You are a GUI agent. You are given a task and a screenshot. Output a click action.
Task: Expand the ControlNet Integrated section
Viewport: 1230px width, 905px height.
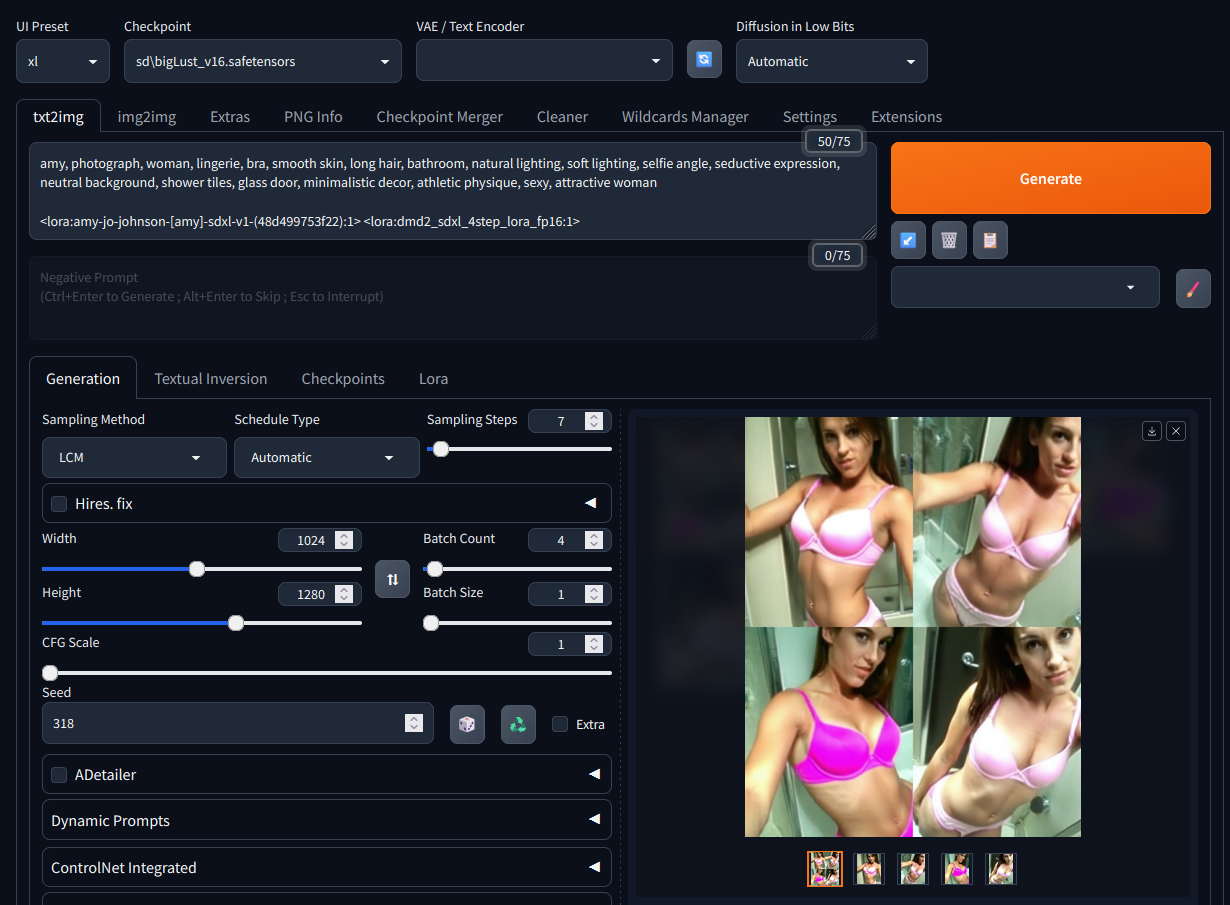coord(327,867)
